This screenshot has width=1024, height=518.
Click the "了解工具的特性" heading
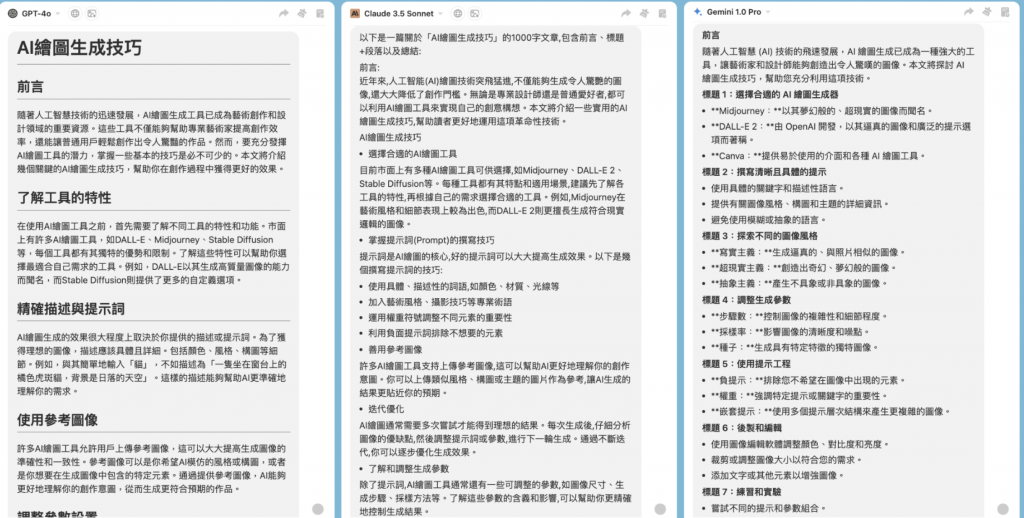64,198
